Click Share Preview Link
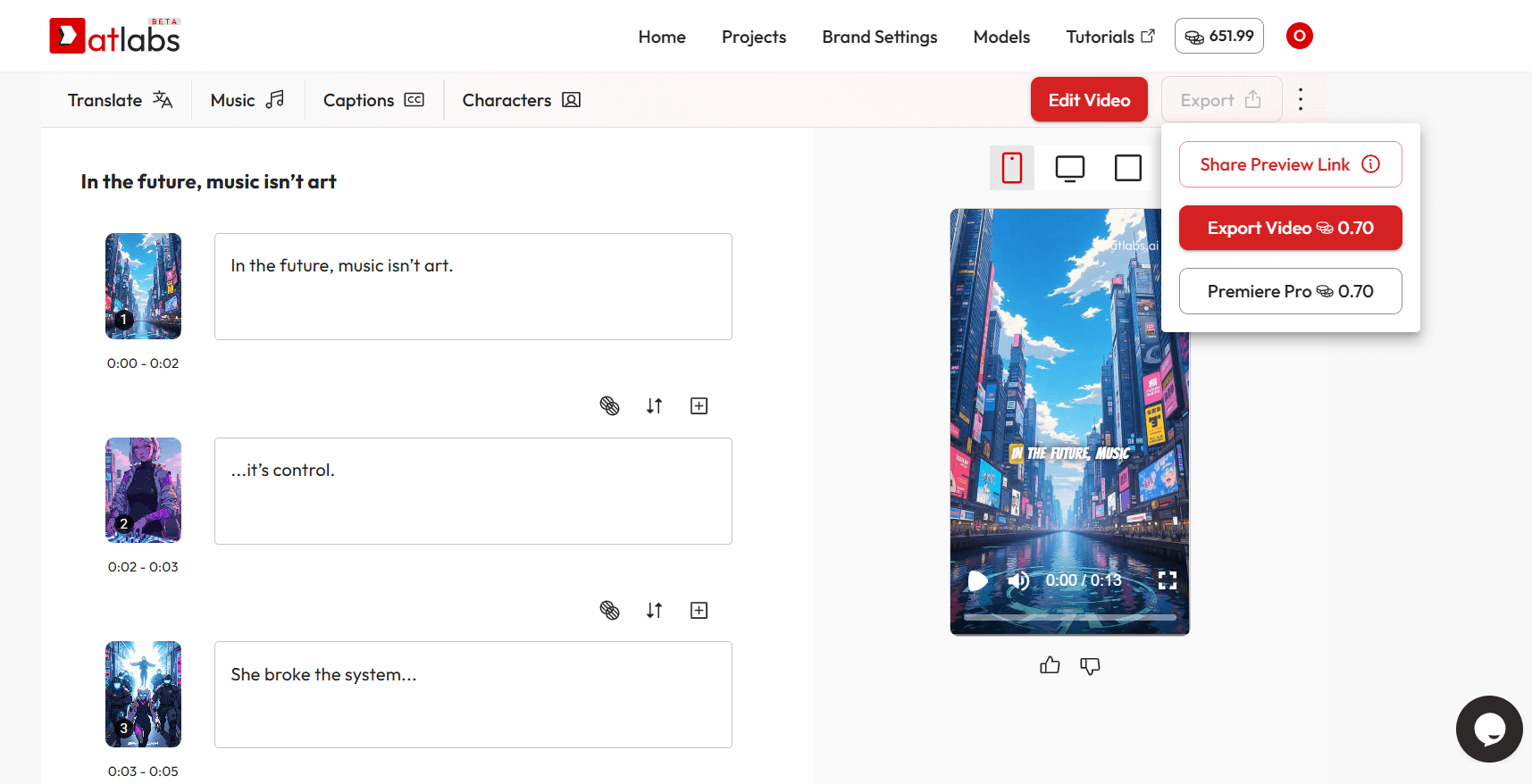Viewport: 1532px width, 784px height. pyautogui.click(x=1290, y=164)
